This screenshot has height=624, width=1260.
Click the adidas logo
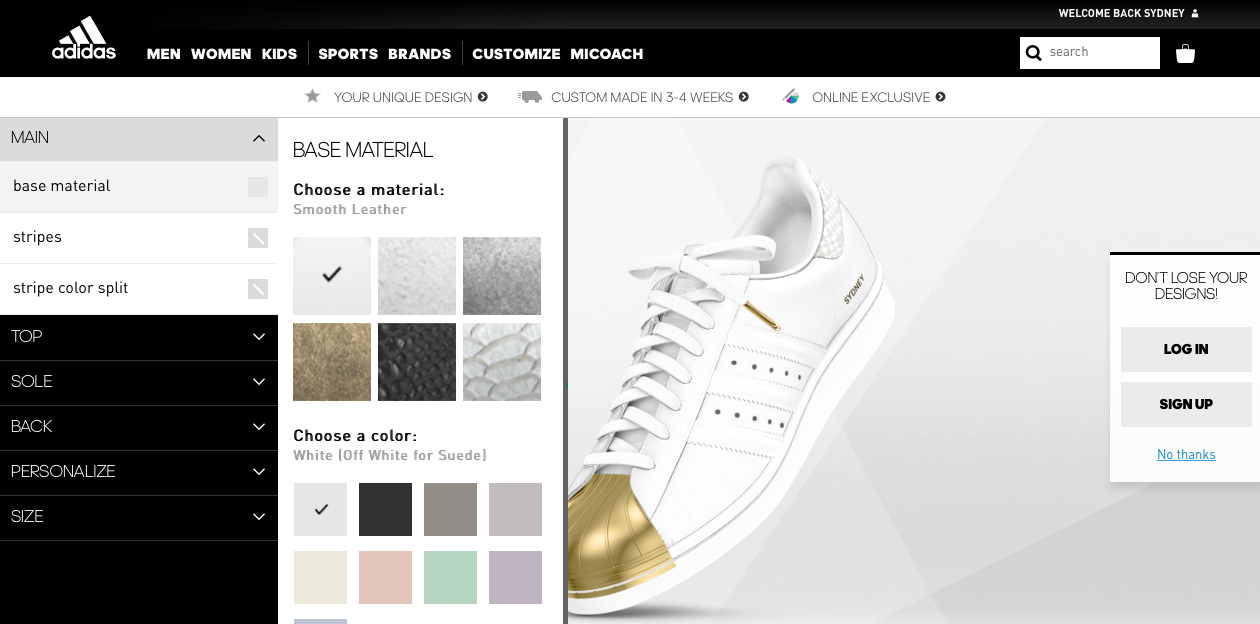(84, 39)
